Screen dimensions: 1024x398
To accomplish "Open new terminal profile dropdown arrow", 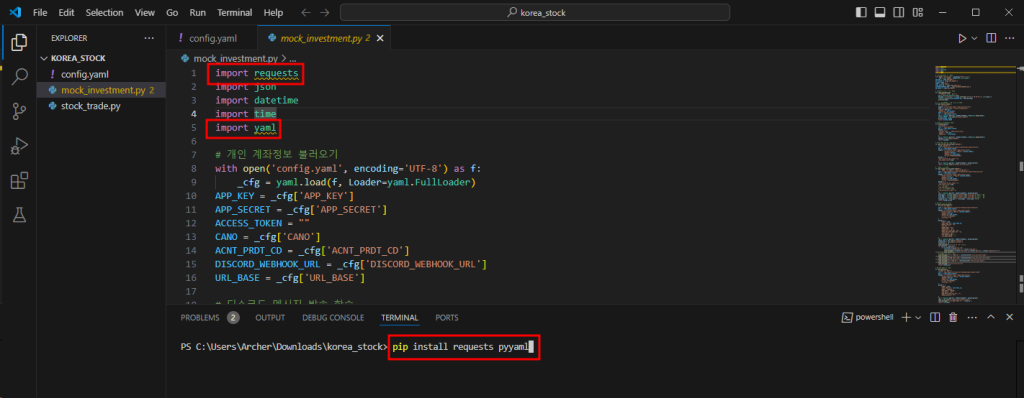I will (x=918, y=318).
